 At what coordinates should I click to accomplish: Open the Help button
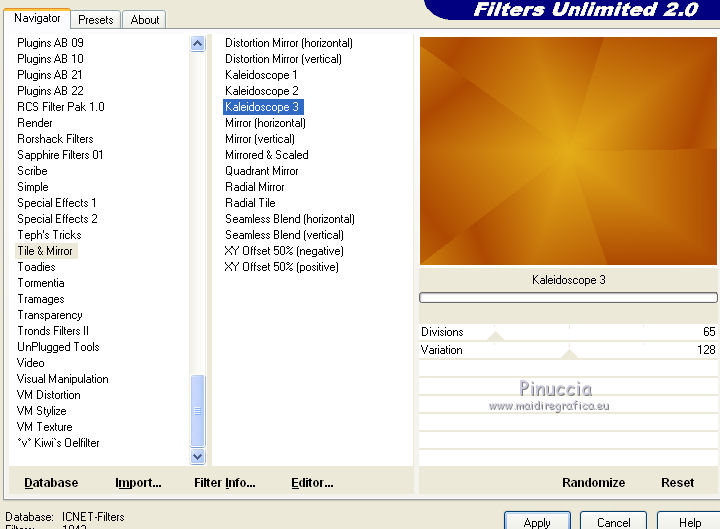coord(689,521)
